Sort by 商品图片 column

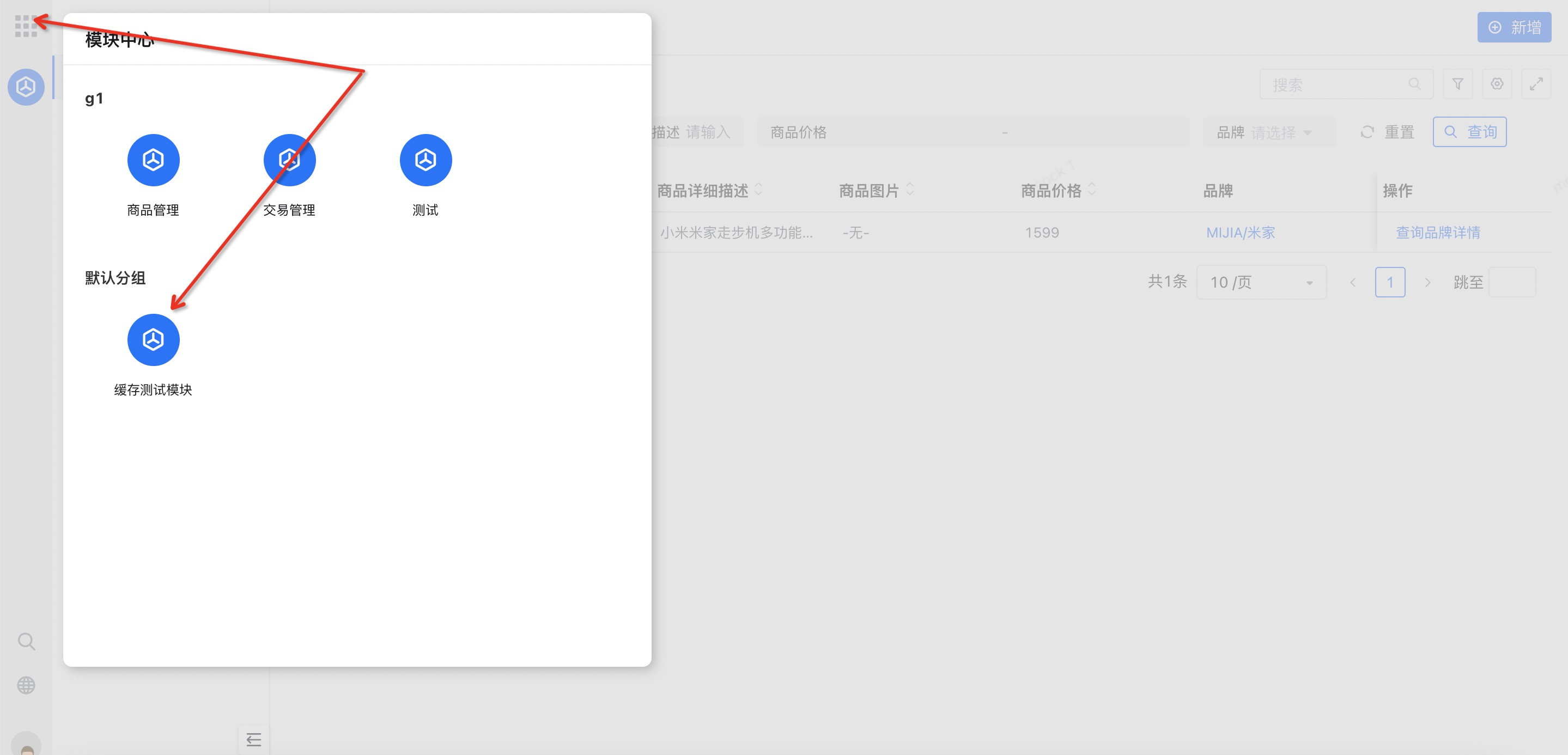pyautogui.click(x=910, y=190)
